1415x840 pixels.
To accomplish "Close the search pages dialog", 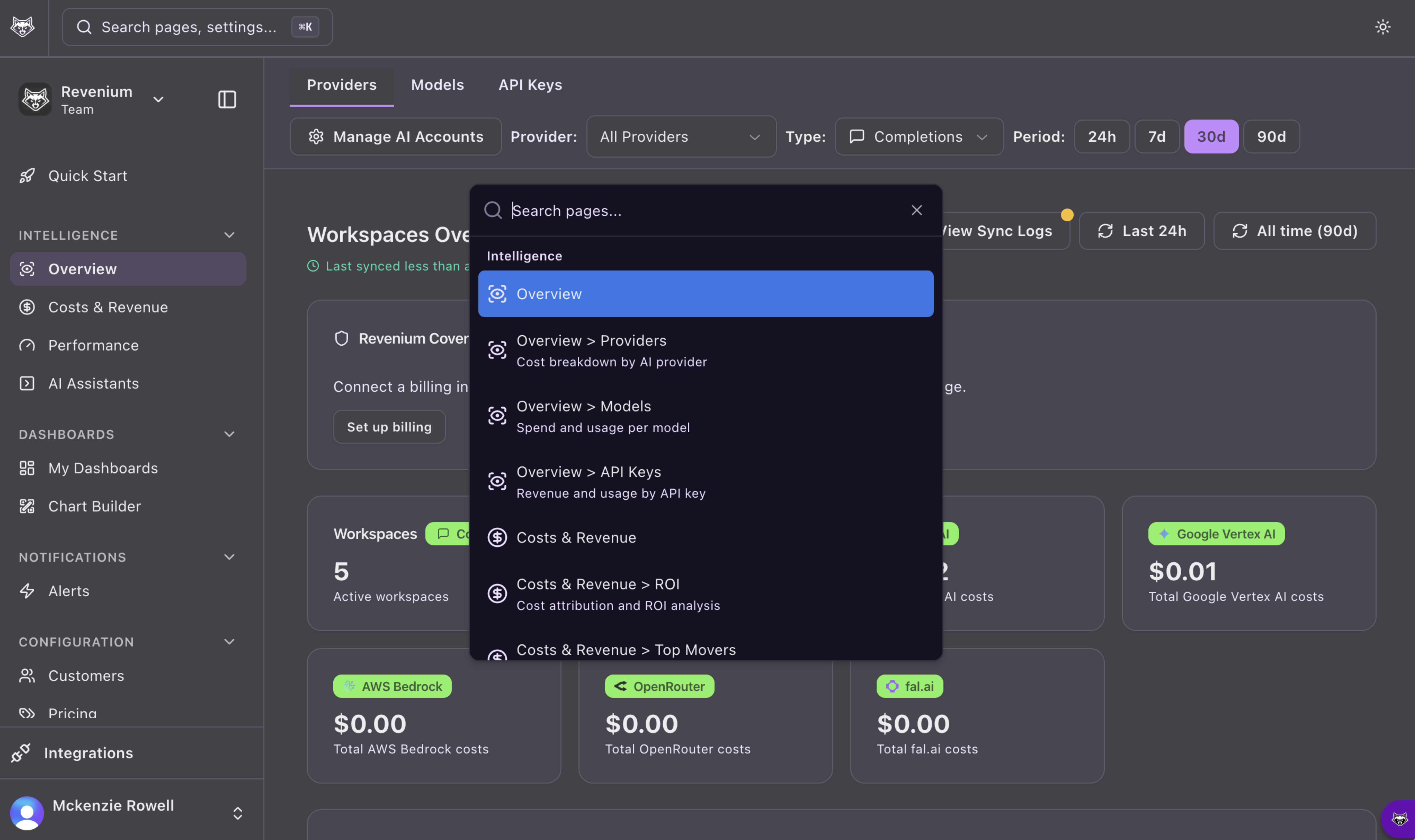I will (916, 211).
